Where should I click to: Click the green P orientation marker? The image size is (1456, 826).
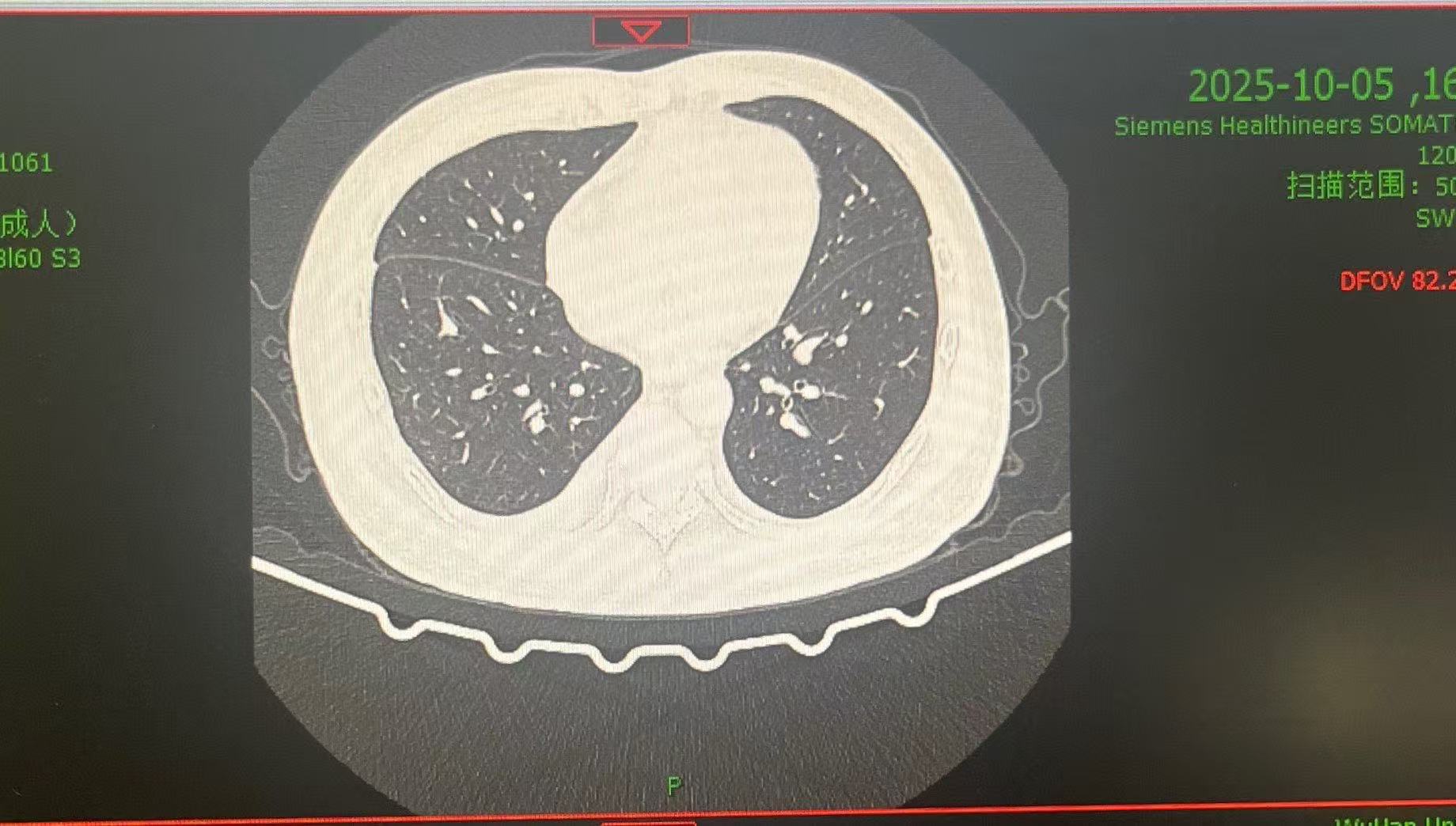pyautogui.click(x=673, y=786)
